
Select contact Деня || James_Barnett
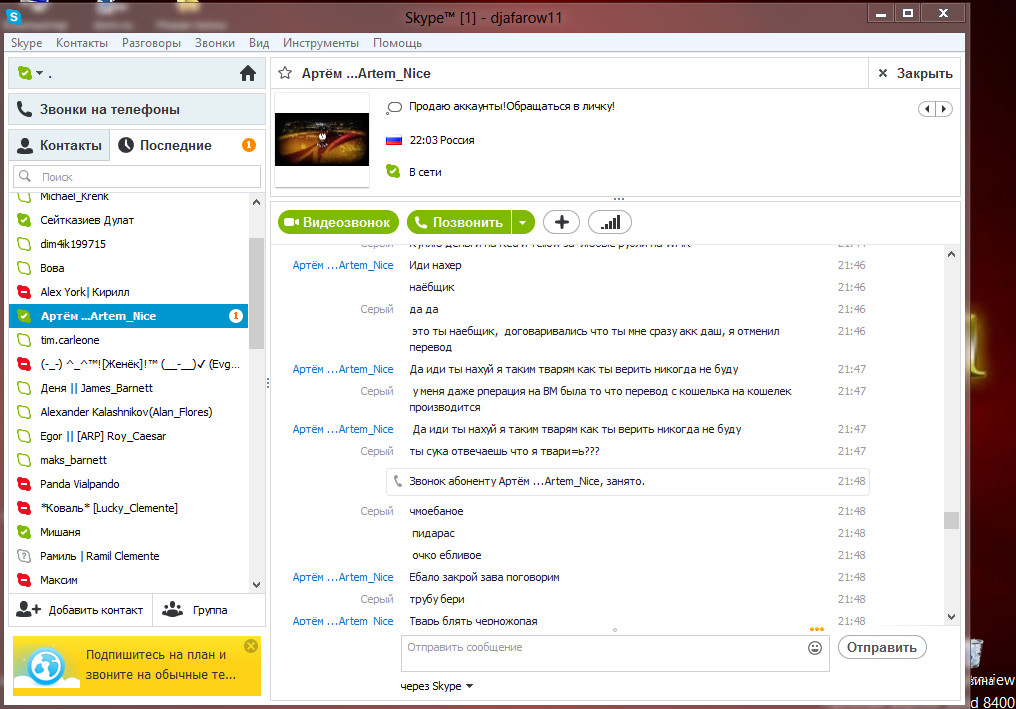tap(128, 388)
